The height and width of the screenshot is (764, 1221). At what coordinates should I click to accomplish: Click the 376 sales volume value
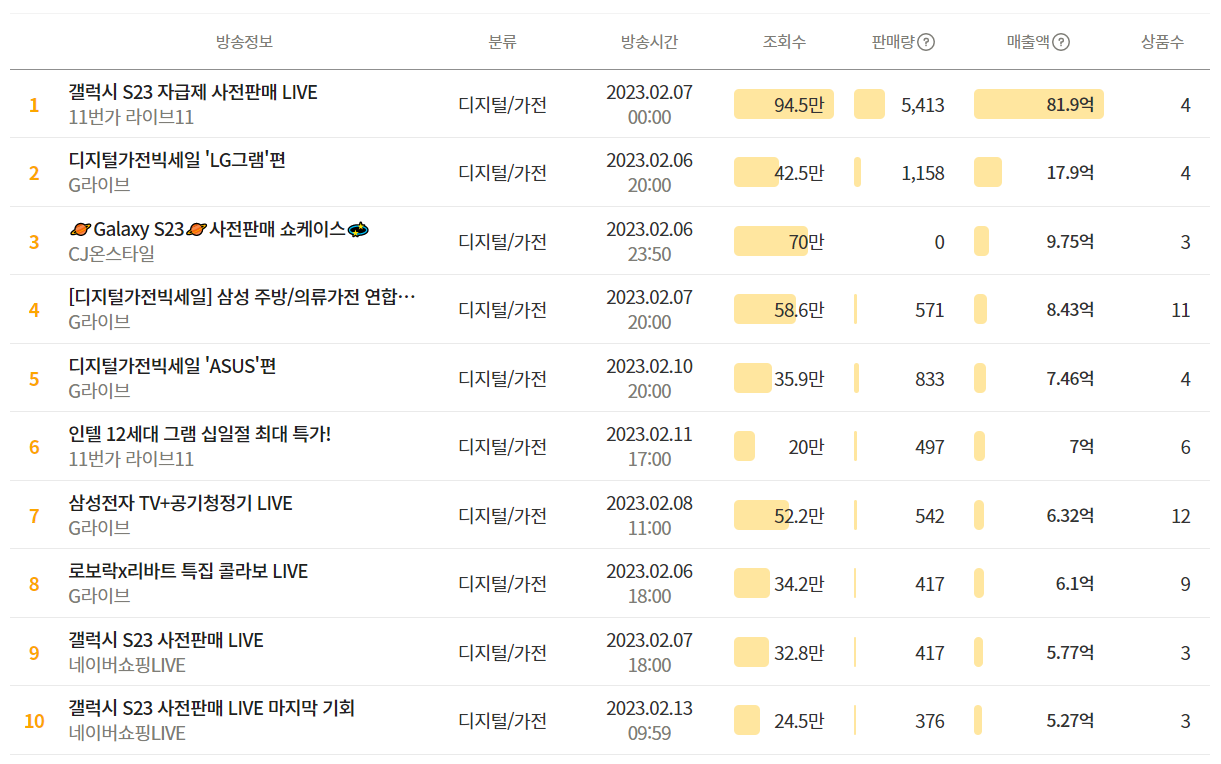pyautogui.click(x=930, y=721)
